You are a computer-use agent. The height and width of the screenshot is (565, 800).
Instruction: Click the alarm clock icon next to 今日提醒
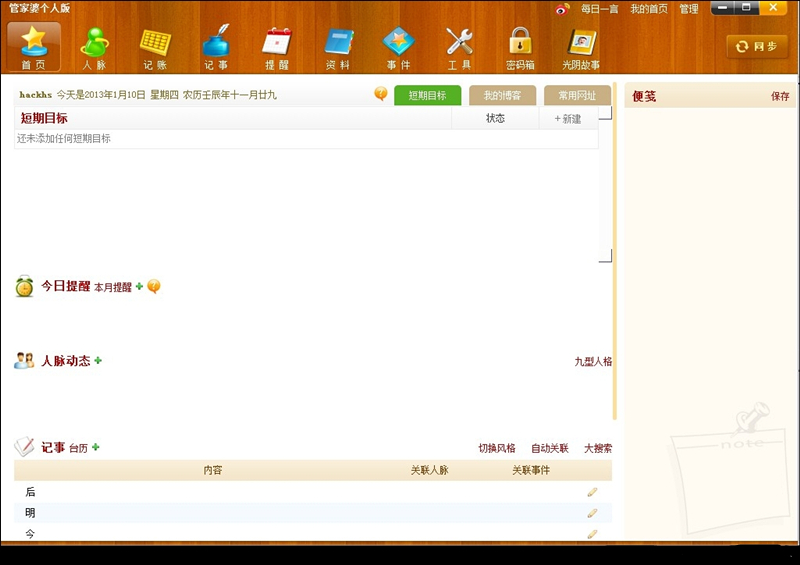pos(24,286)
